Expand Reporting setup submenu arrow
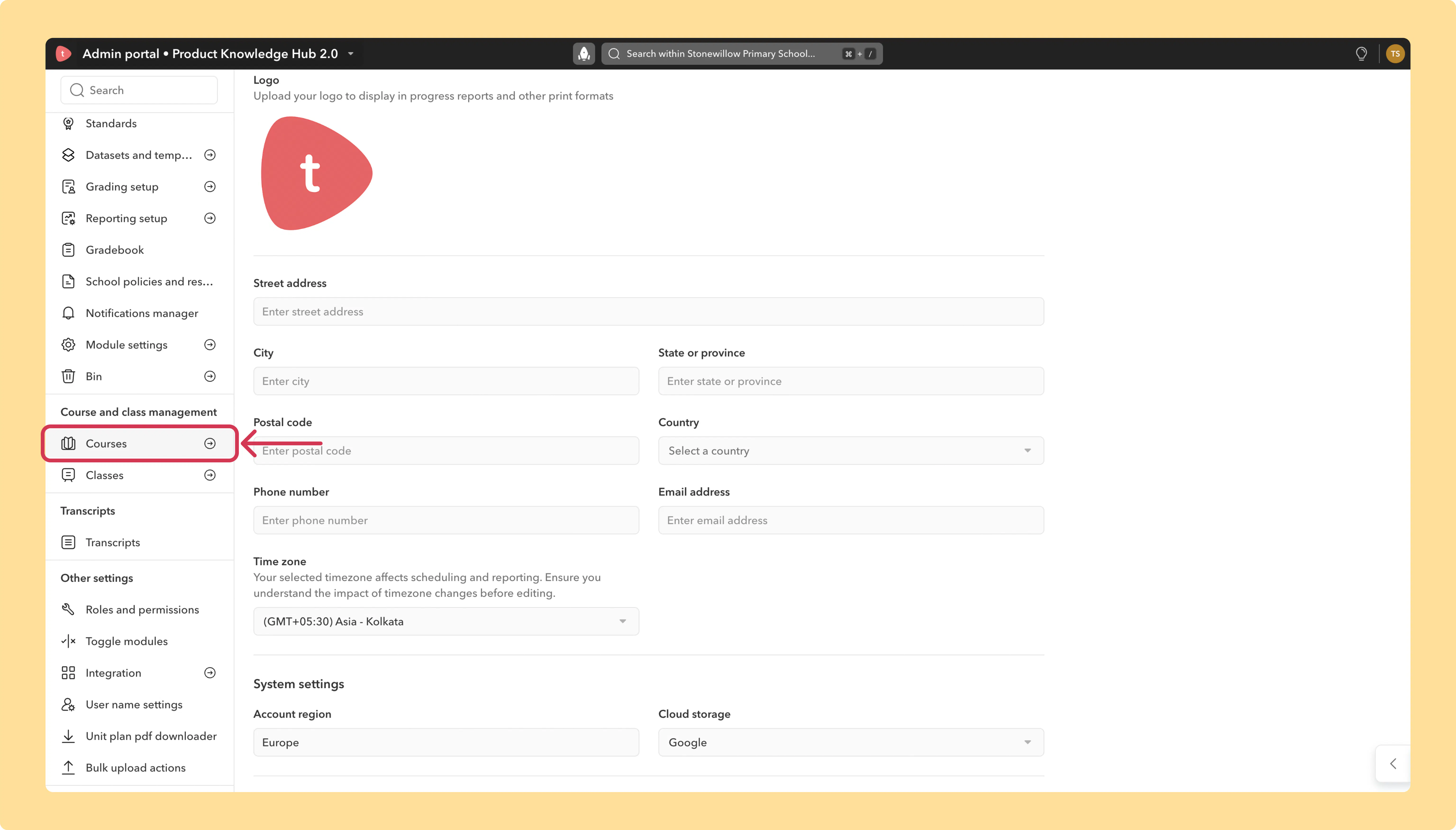 coord(210,218)
